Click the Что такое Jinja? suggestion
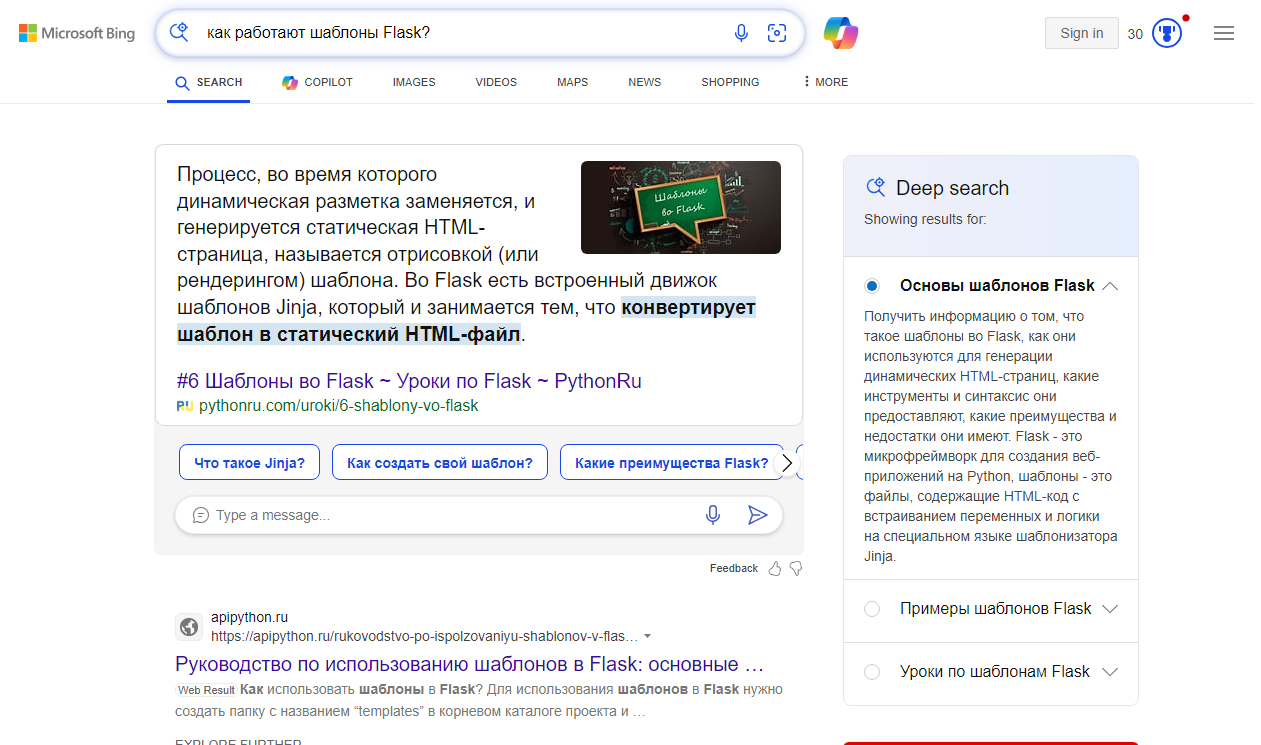Screen dimensions: 1261x745 (x=249, y=463)
